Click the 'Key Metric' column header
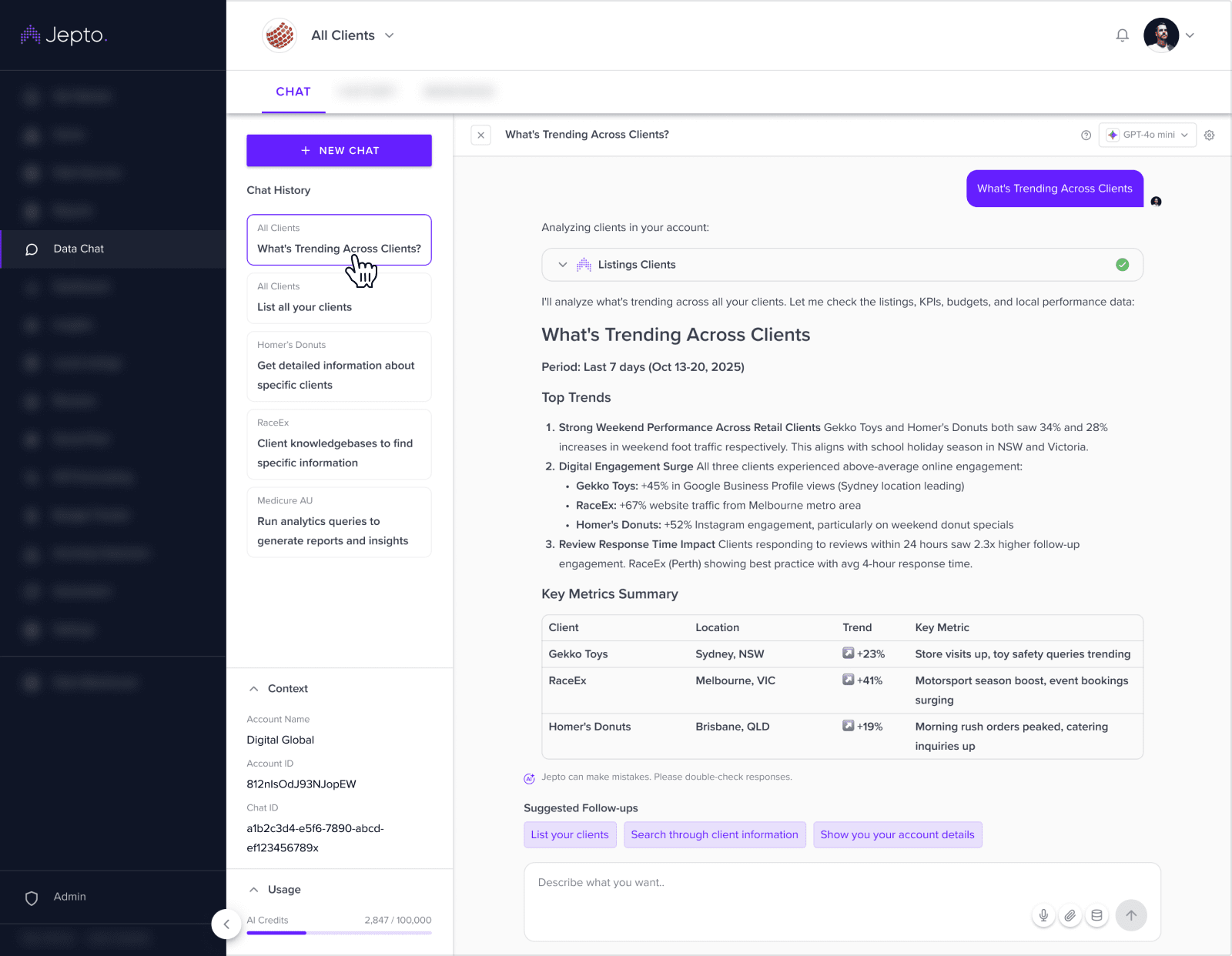This screenshot has width=1232, height=956. (x=942, y=628)
